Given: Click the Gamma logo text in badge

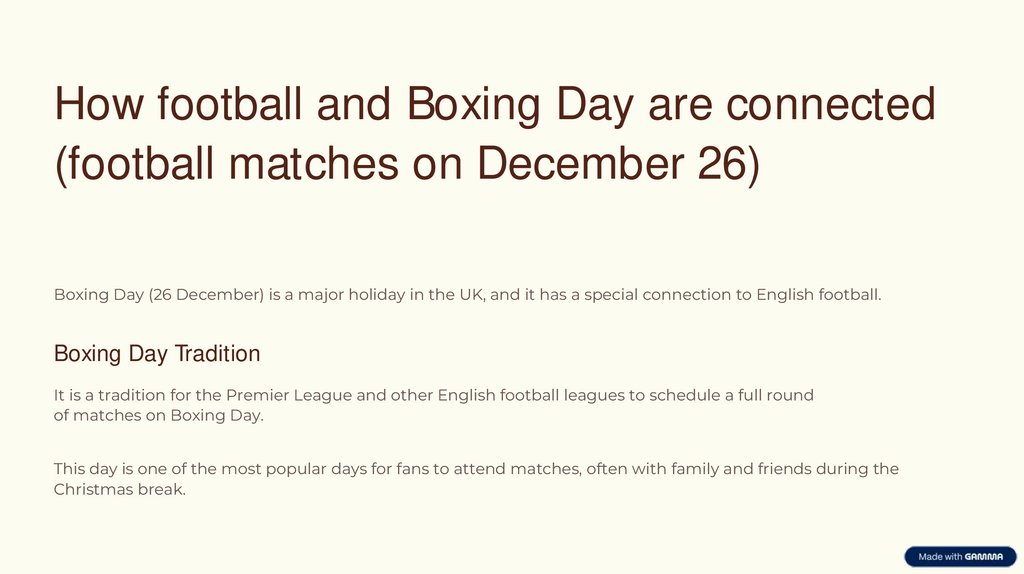Looking at the screenshot, I should [983, 557].
